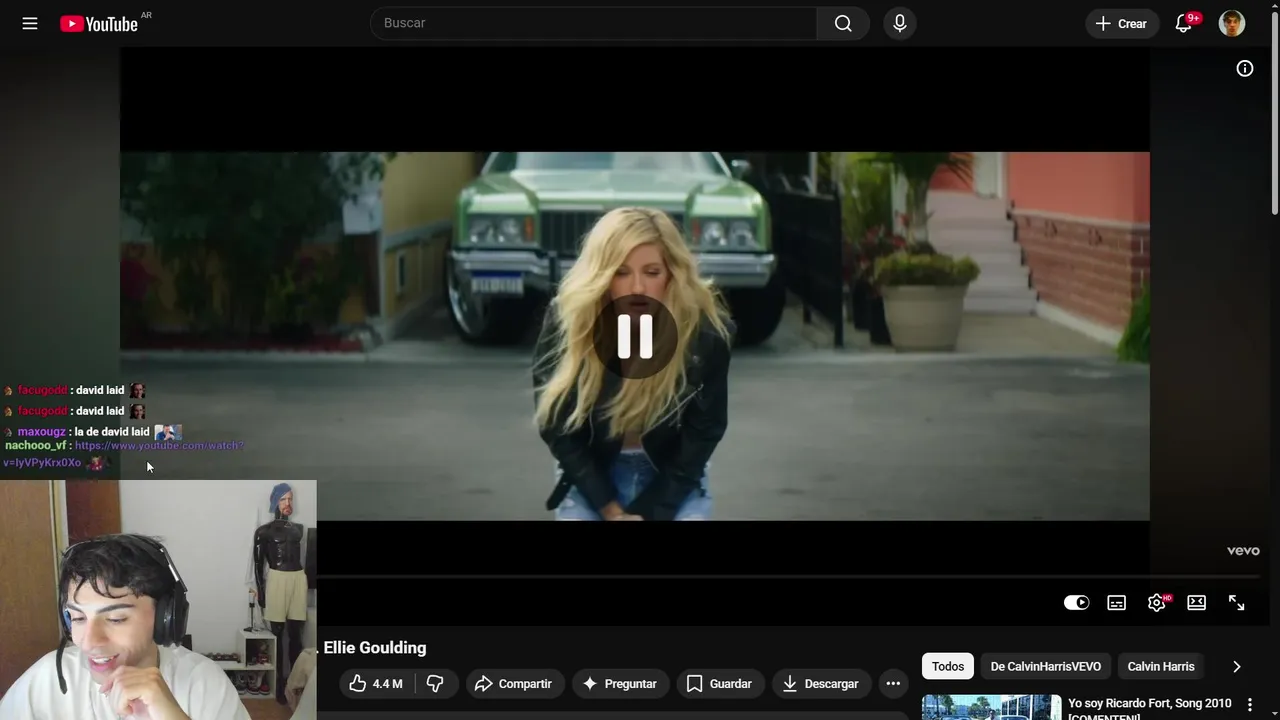The image size is (1280, 720).
Task: Open the notifications bell
Action: 1184,23
